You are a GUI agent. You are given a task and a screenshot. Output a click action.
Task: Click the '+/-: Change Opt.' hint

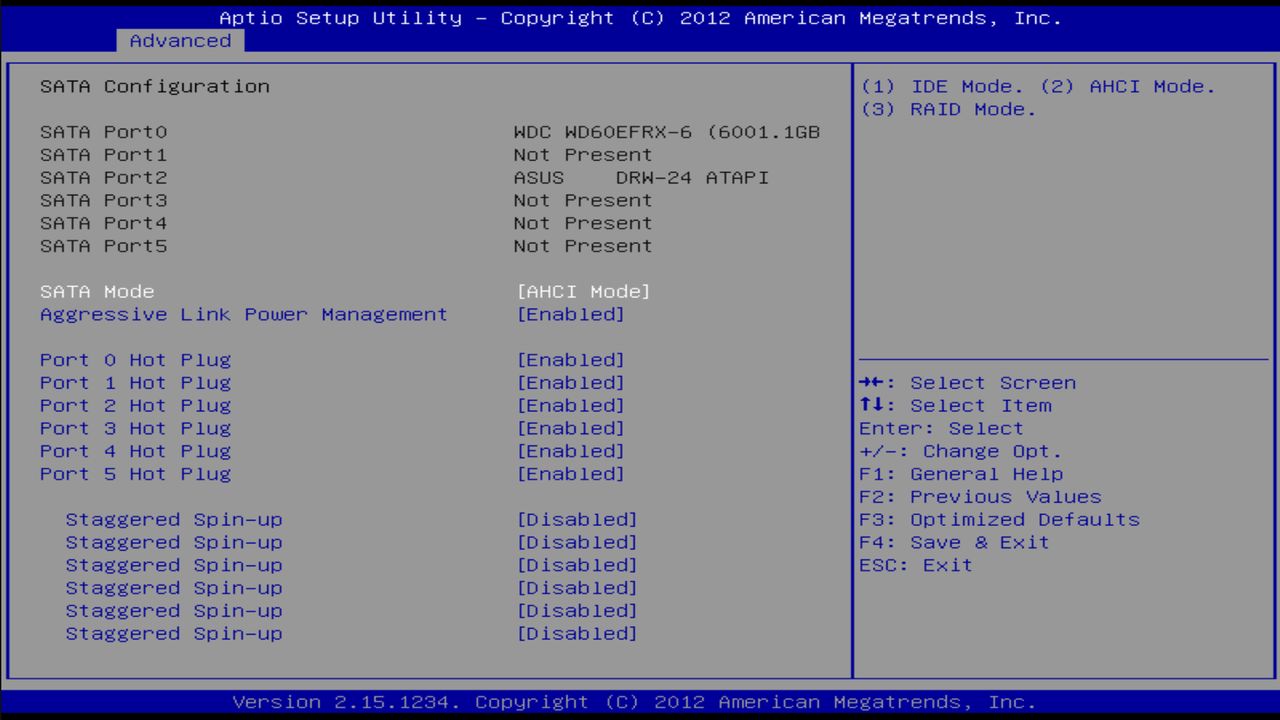click(x=961, y=452)
